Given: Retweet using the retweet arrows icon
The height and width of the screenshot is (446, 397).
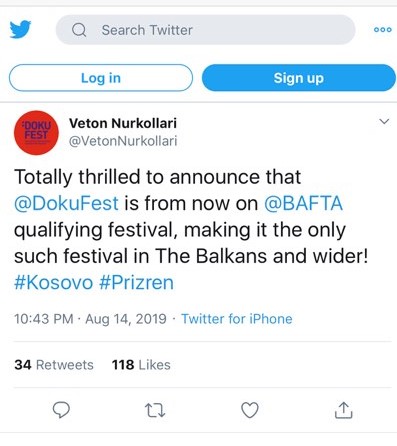Looking at the screenshot, I should tap(155, 410).
